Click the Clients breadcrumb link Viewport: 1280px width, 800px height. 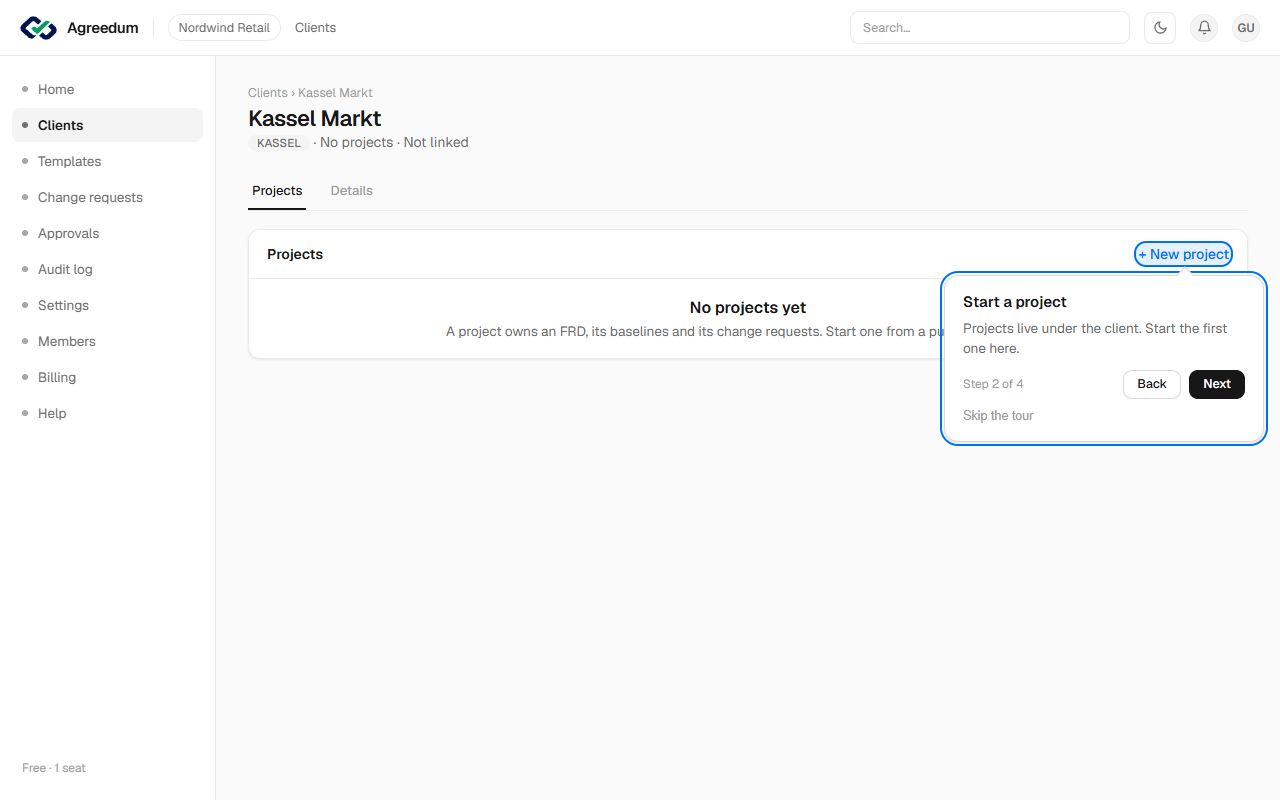[267, 93]
